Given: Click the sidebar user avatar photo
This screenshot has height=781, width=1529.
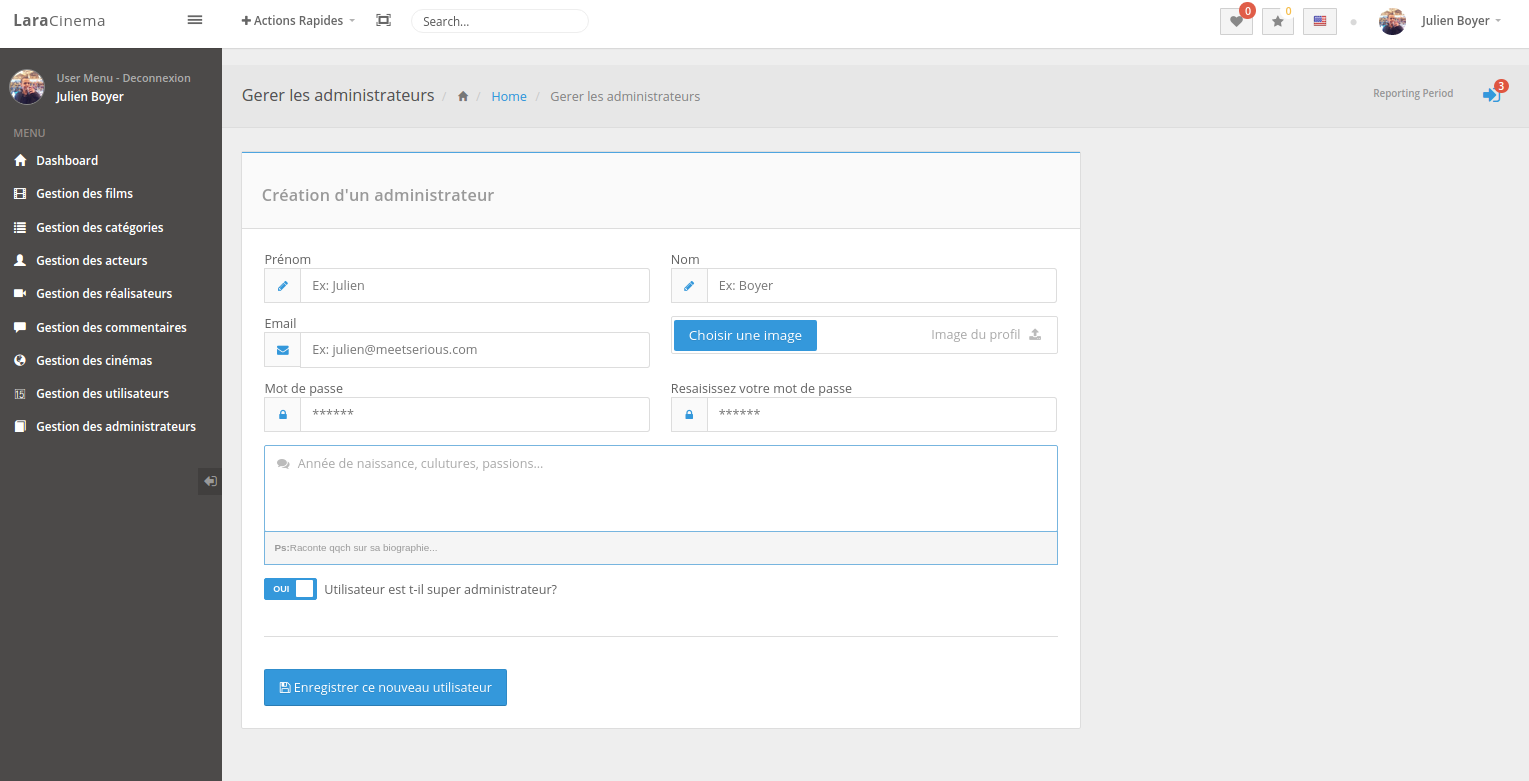Looking at the screenshot, I should [x=27, y=87].
